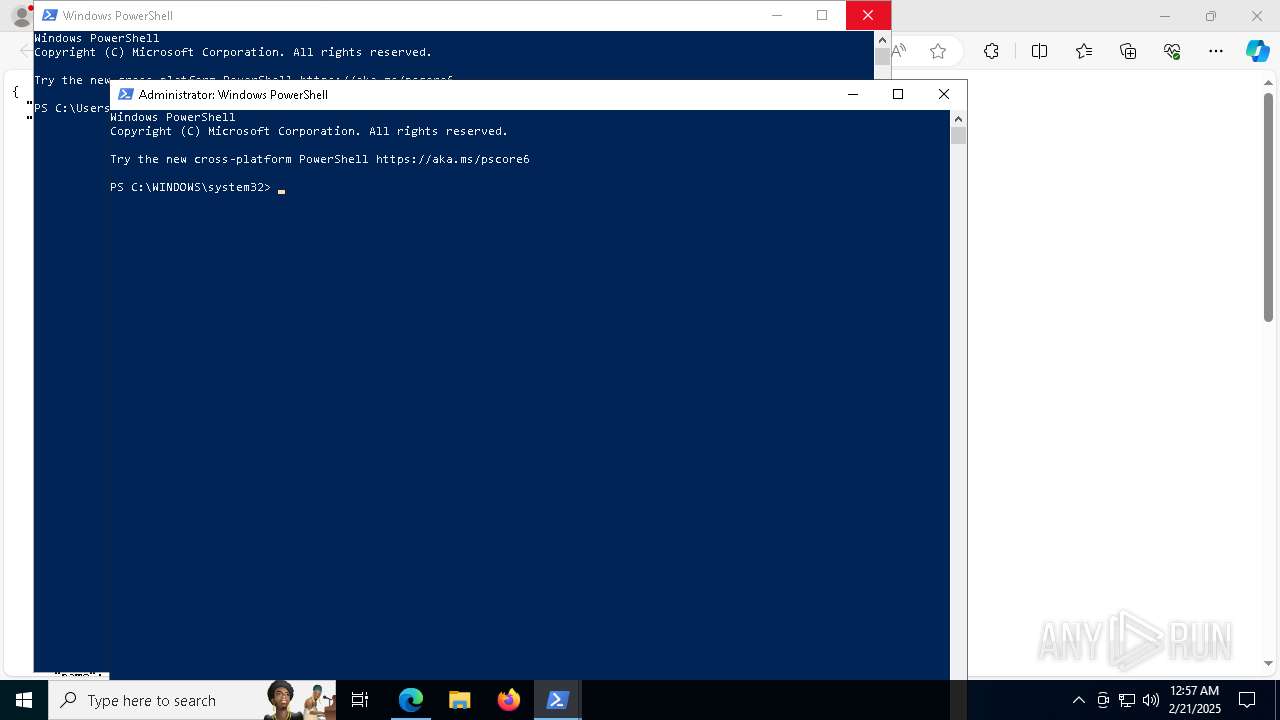Screen dimensions: 1280x720
Task: Click the https://aka.ms/pscore6 text in Administrator window
Action: click(x=453, y=159)
